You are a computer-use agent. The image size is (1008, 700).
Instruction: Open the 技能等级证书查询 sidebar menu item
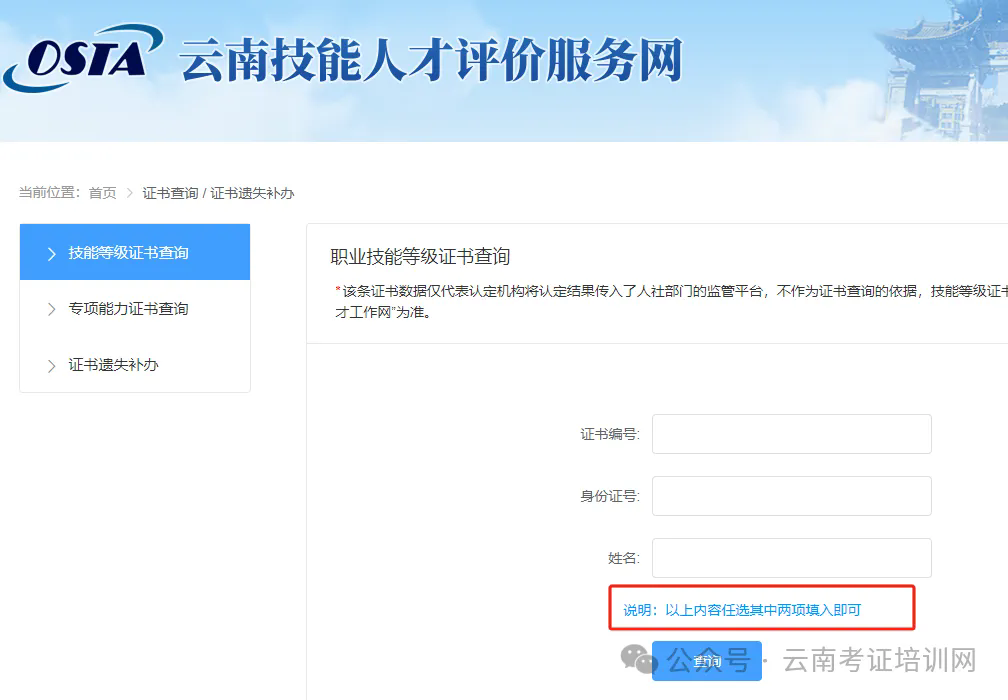pyautogui.click(x=128, y=253)
